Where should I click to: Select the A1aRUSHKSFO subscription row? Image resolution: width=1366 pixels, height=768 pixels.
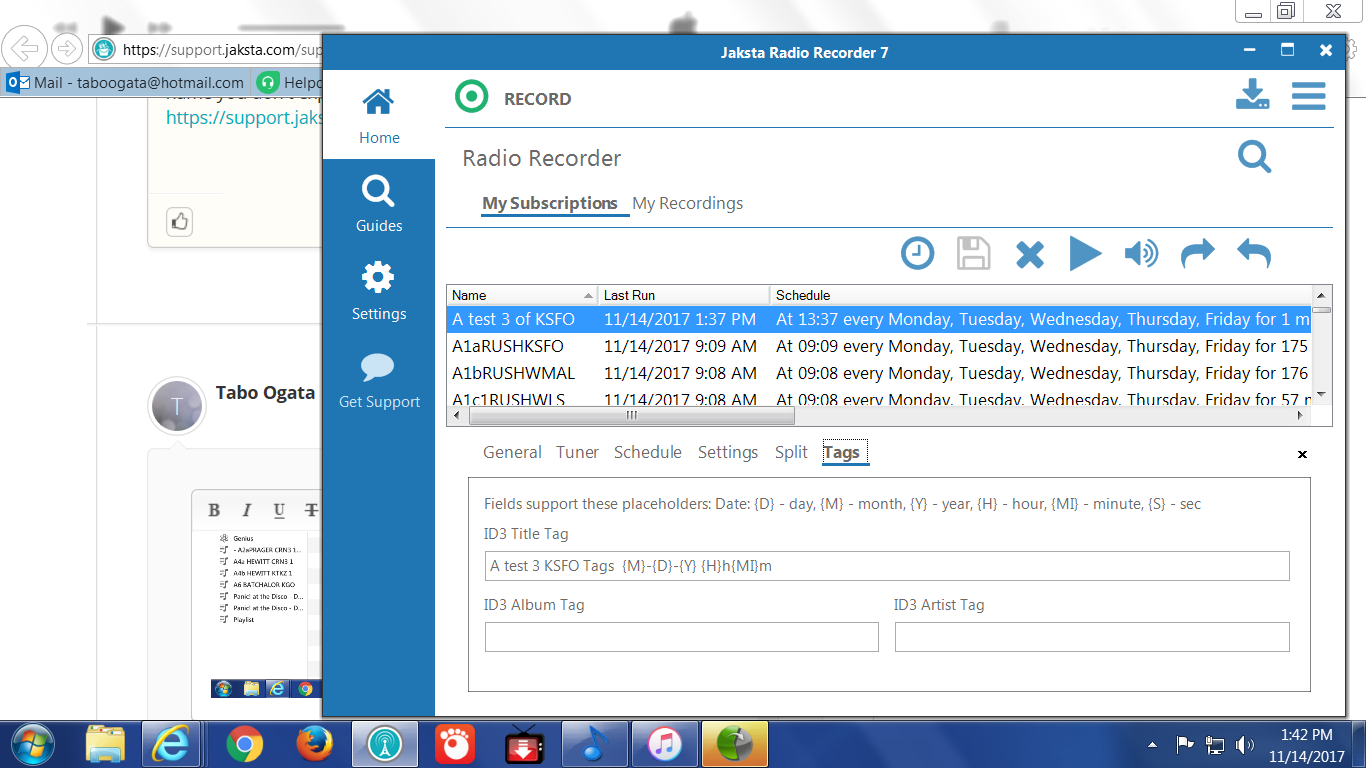879,346
